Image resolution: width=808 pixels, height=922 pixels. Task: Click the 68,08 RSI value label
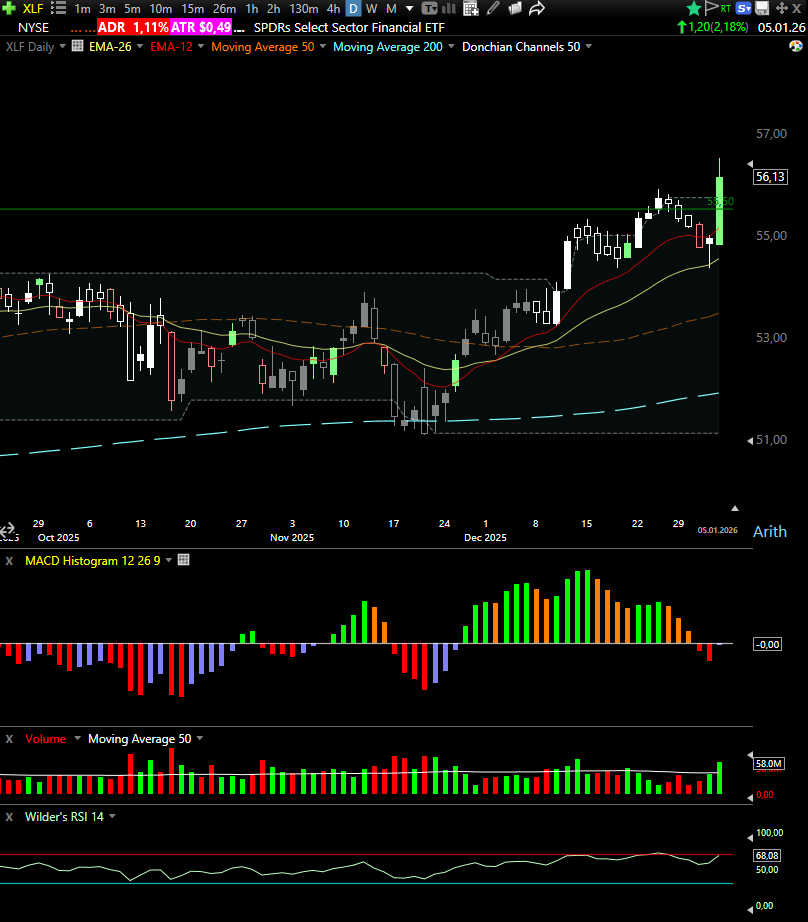pos(767,856)
